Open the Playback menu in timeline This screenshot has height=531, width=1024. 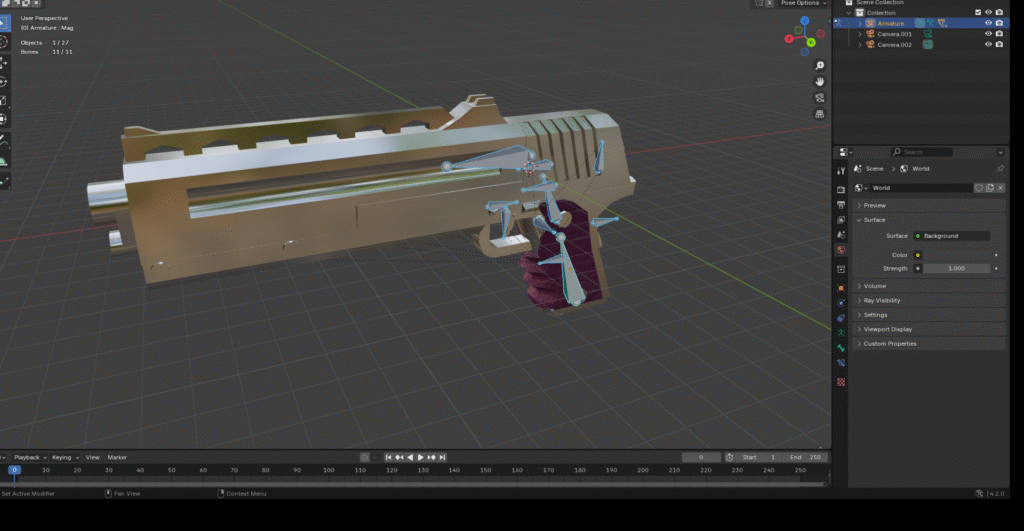tap(29, 457)
